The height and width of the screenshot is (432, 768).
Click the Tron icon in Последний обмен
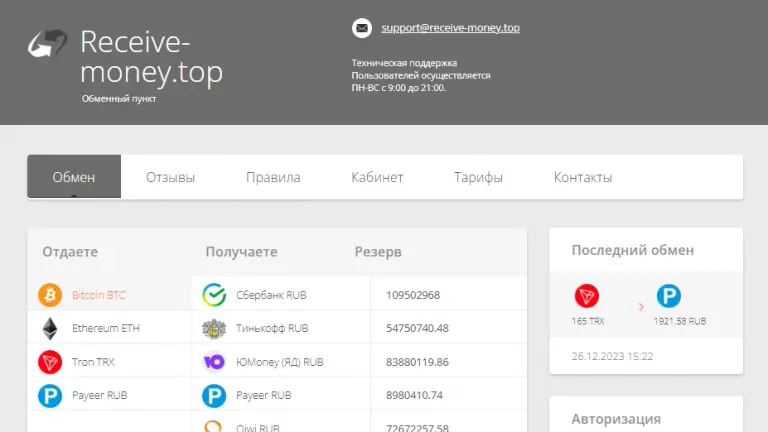point(586,296)
